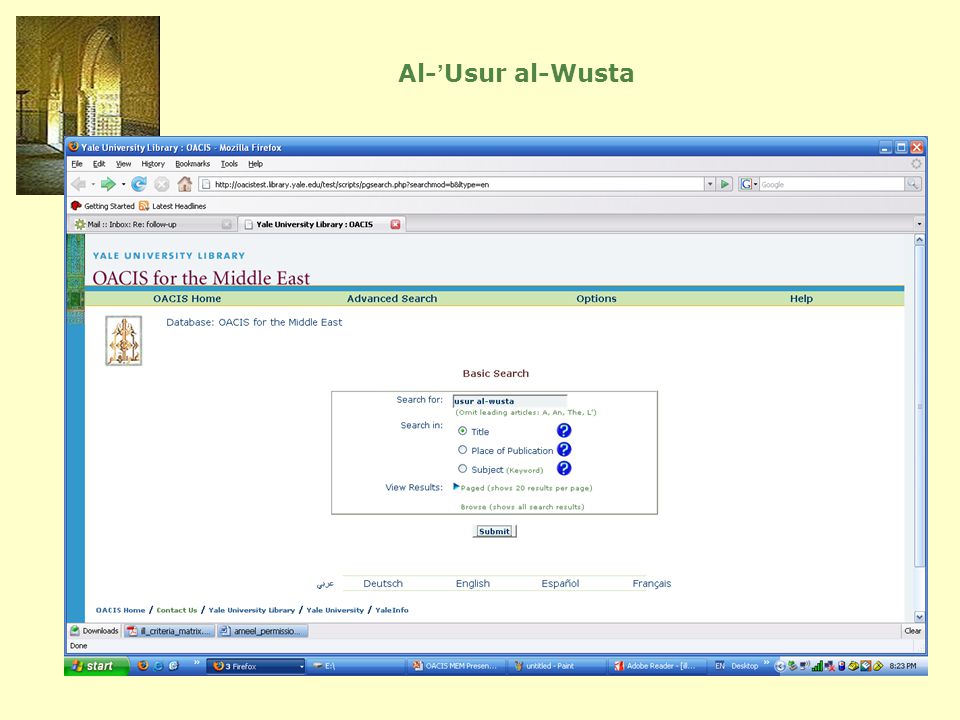
Task: Switch language to Deutsch
Action: tap(383, 583)
